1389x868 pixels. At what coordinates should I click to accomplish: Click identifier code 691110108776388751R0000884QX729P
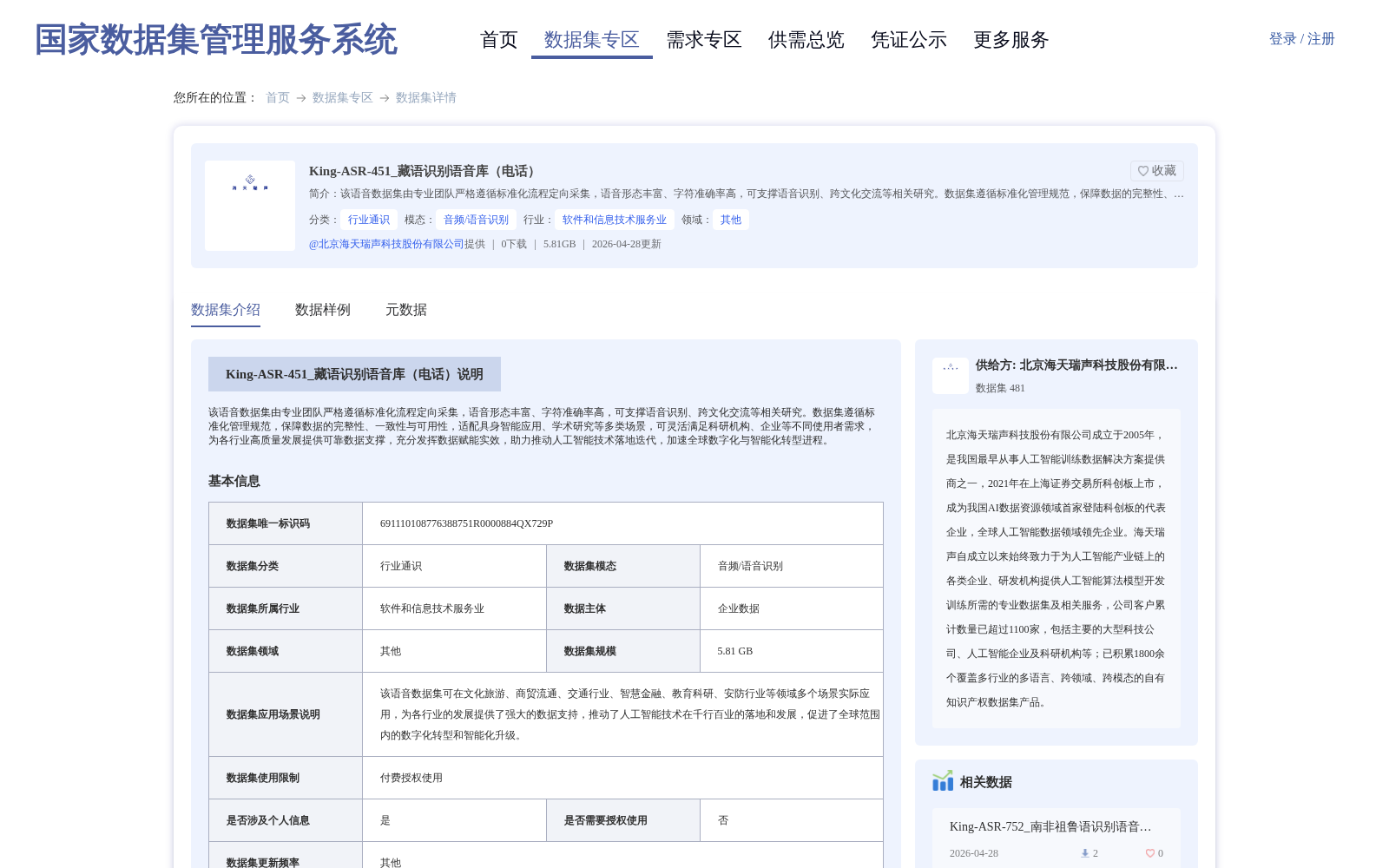(466, 523)
